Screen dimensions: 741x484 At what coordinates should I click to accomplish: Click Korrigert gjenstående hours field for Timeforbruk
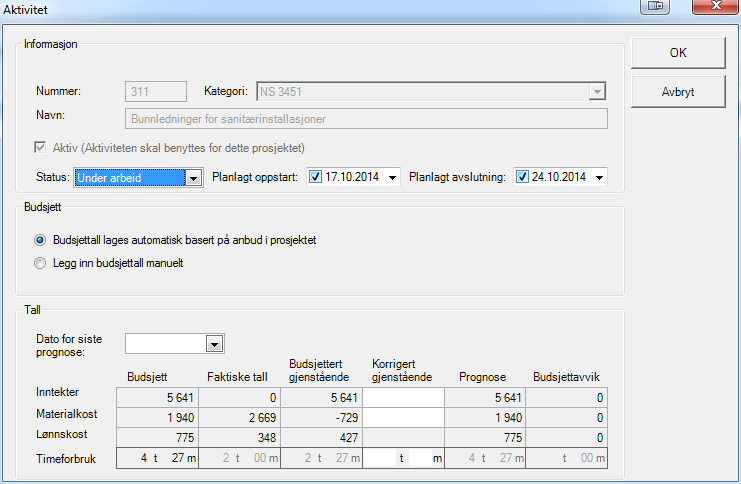pos(380,458)
